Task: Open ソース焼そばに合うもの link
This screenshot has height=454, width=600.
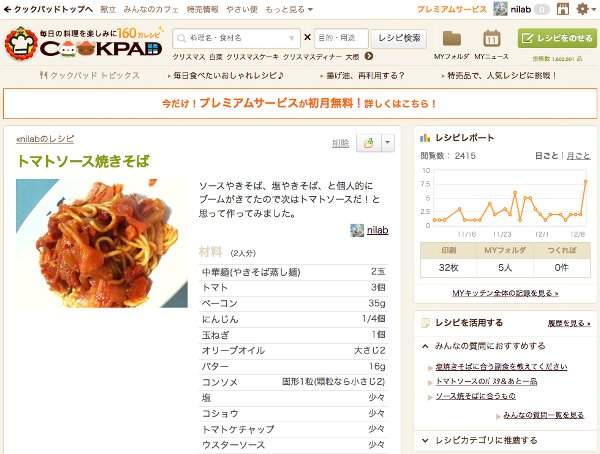Action: tap(476, 396)
